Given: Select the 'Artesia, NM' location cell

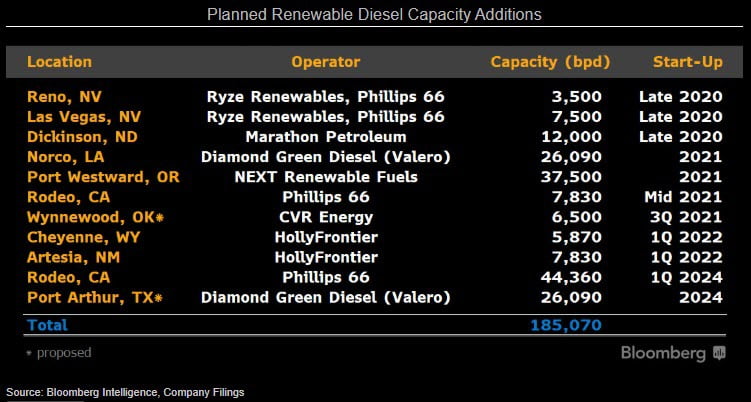Looking at the screenshot, I should point(73,258).
